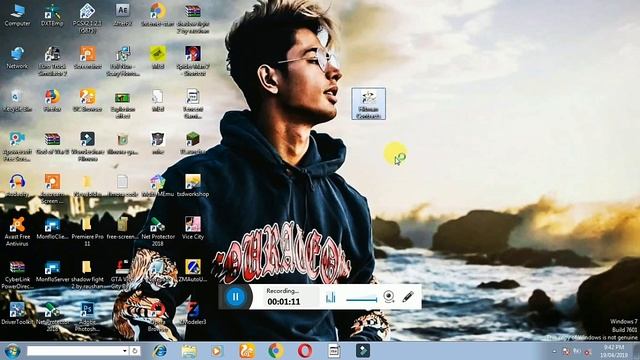Open the recorder audio levels indicator
The image size is (640, 360).
[330, 297]
